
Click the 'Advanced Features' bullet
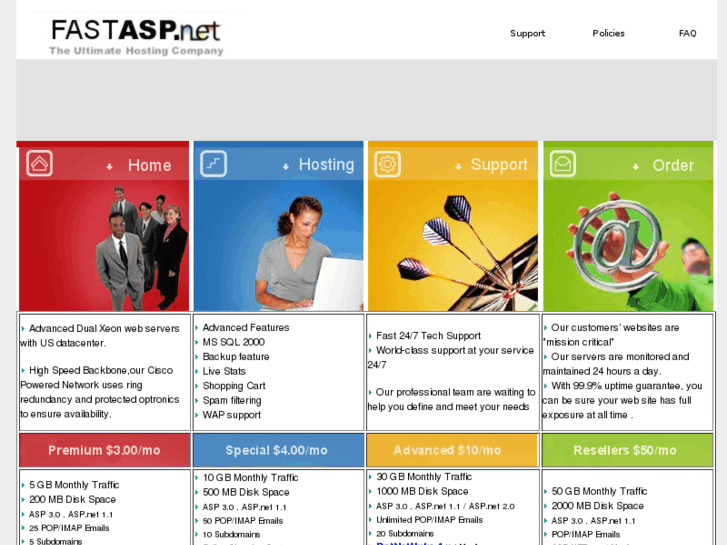[246, 327]
